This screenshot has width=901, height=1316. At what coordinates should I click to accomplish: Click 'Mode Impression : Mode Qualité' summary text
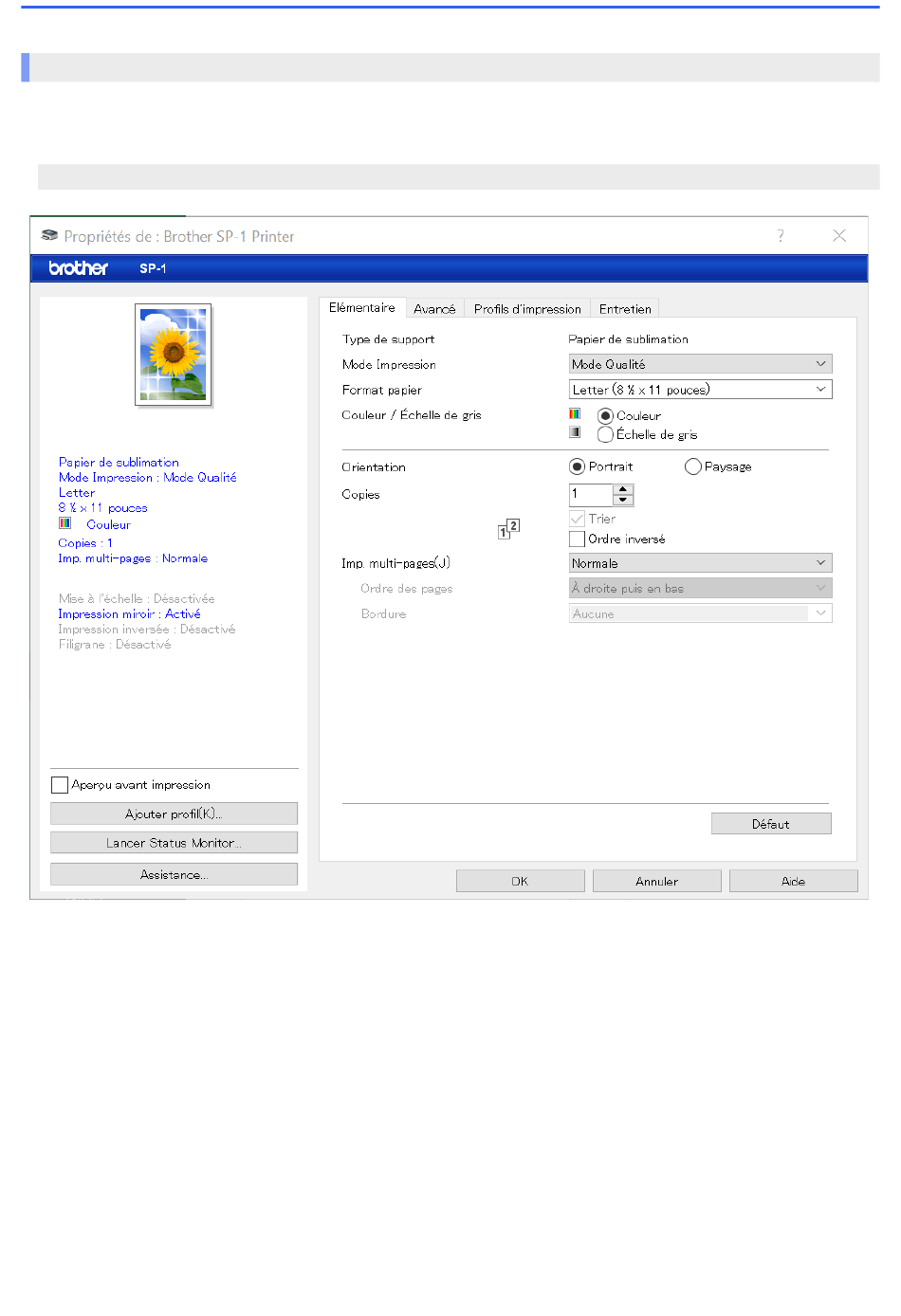pos(147,478)
